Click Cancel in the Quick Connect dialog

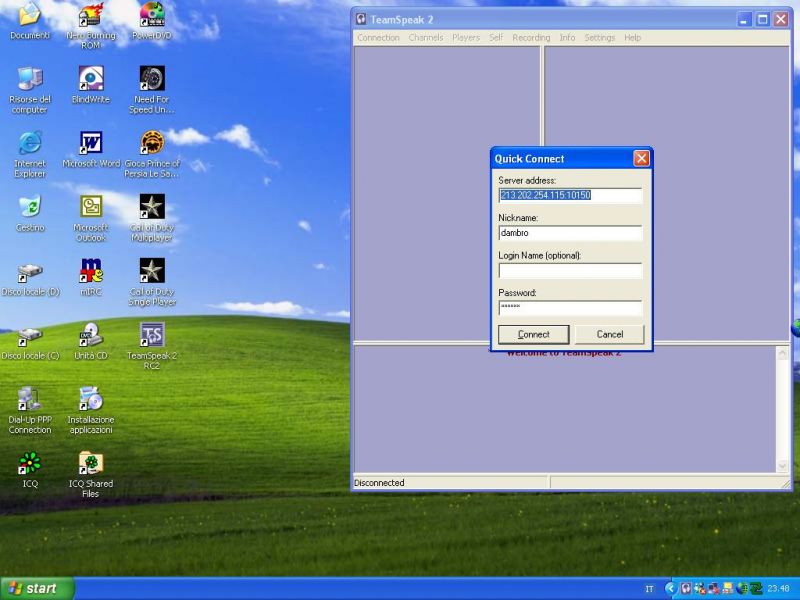pos(610,335)
